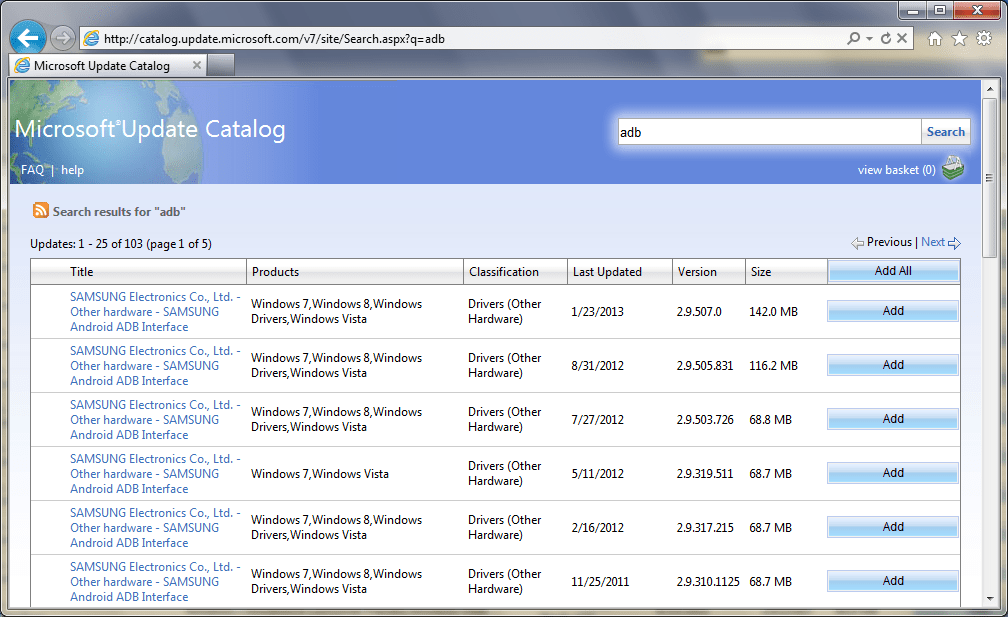Add the version 2.9.319.511 driver
1008x617 pixels.
(893, 473)
